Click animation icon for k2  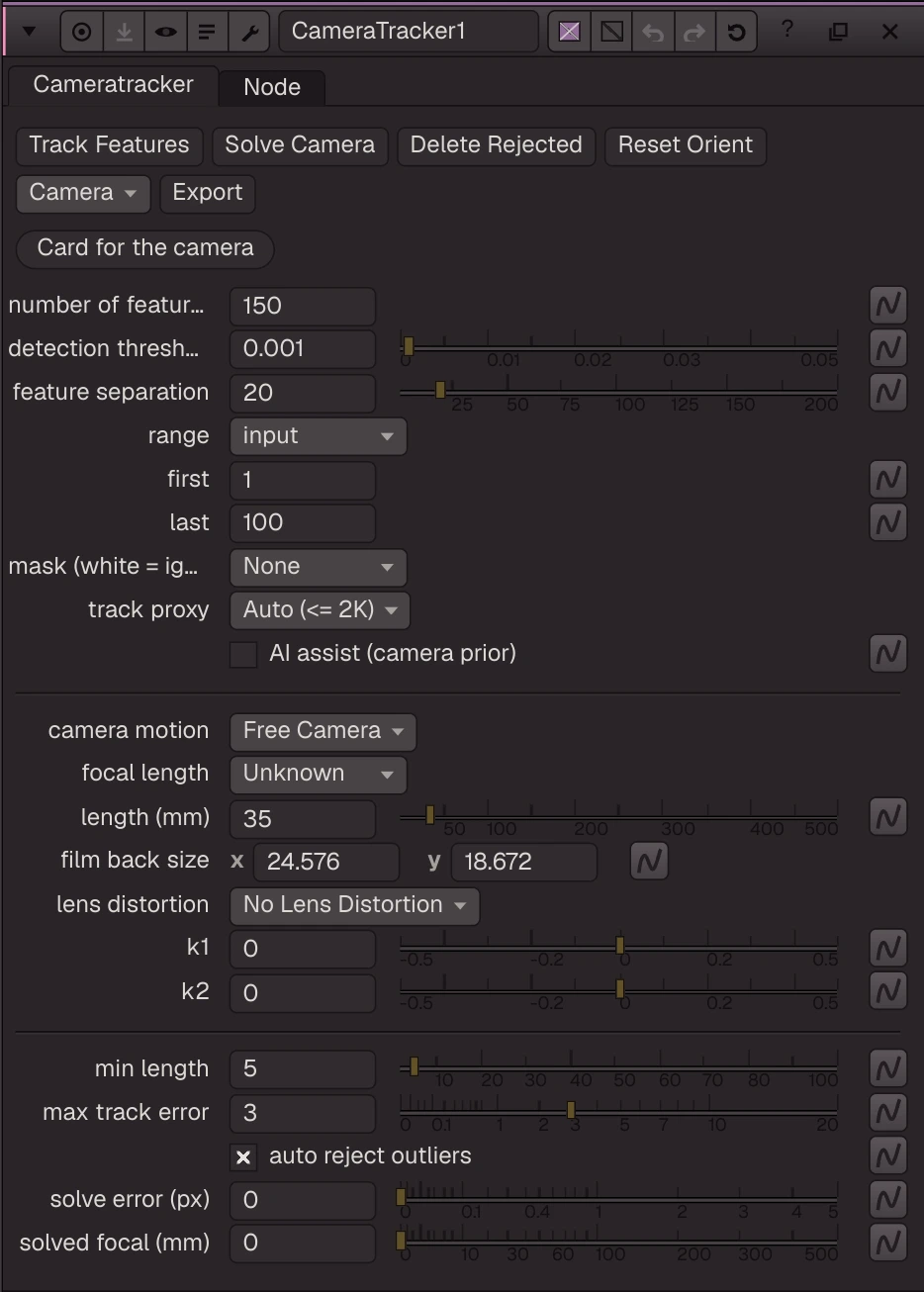(x=888, y=991)
